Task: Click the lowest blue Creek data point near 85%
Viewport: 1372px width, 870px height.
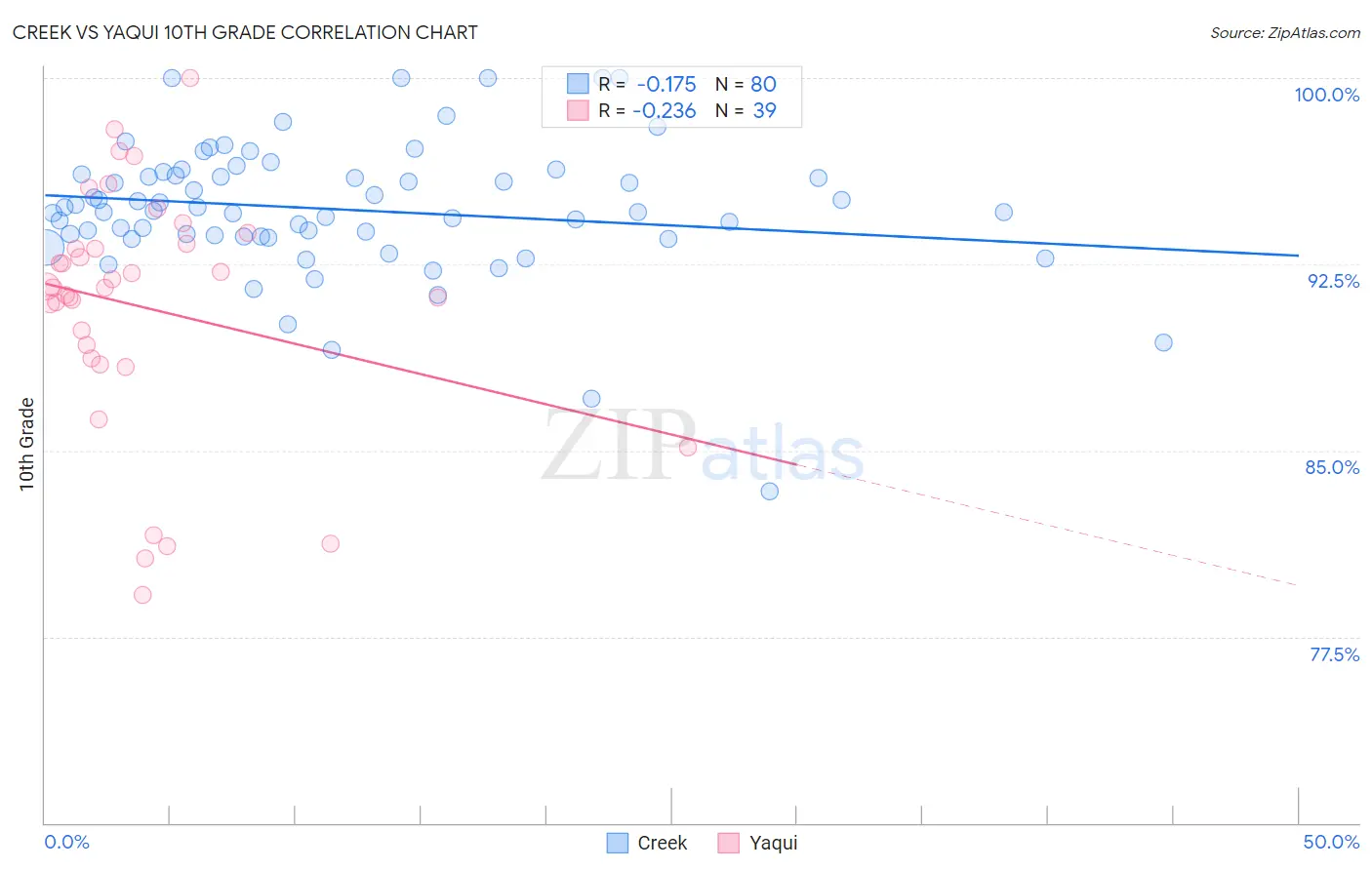Action: tap(770, 491)
